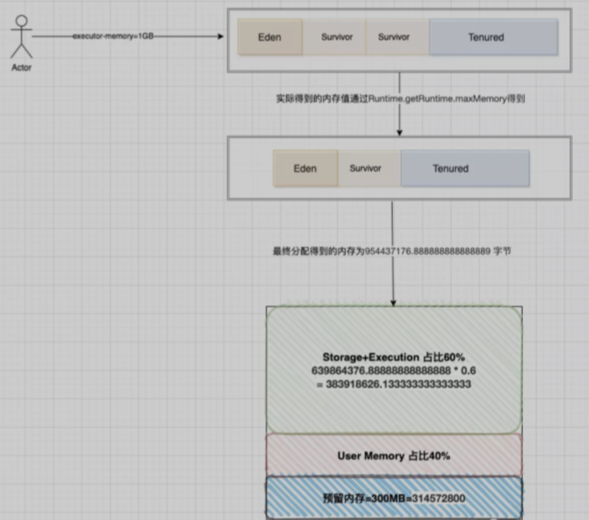Select the 预留内存=300MB block
Screen dimensions: 589x520
394,498
